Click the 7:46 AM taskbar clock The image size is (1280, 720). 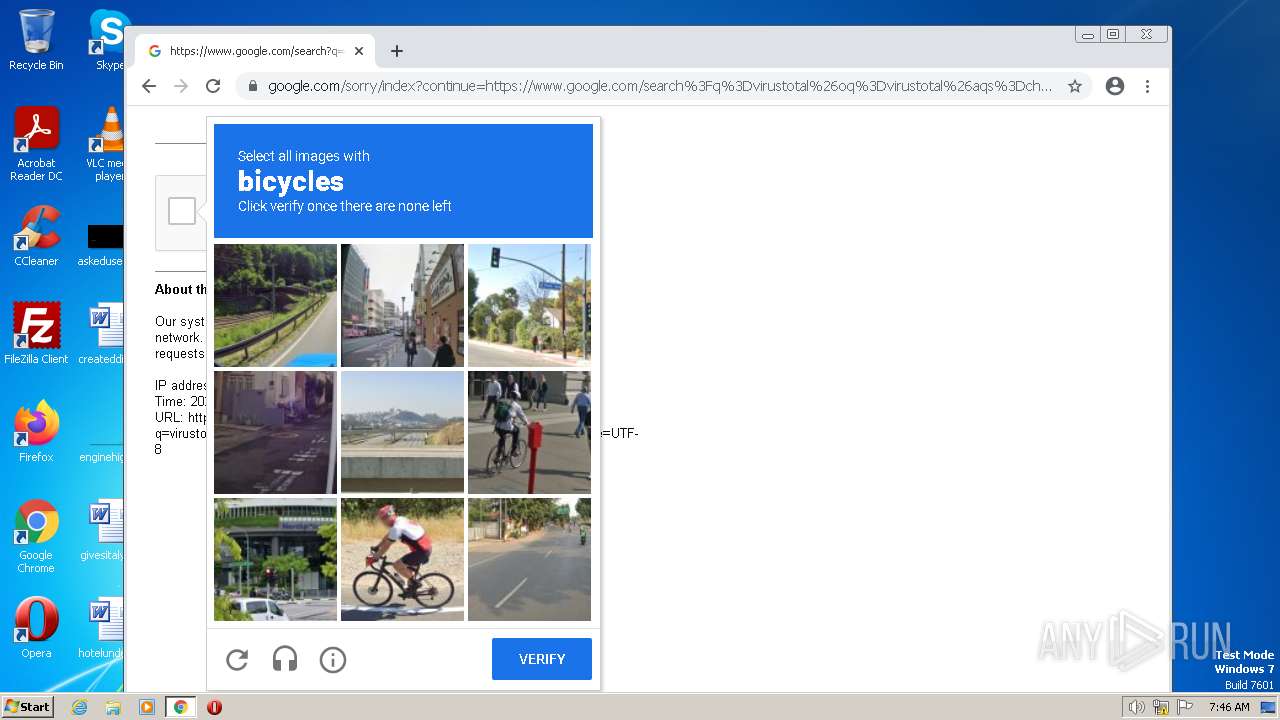(1229, 707)
